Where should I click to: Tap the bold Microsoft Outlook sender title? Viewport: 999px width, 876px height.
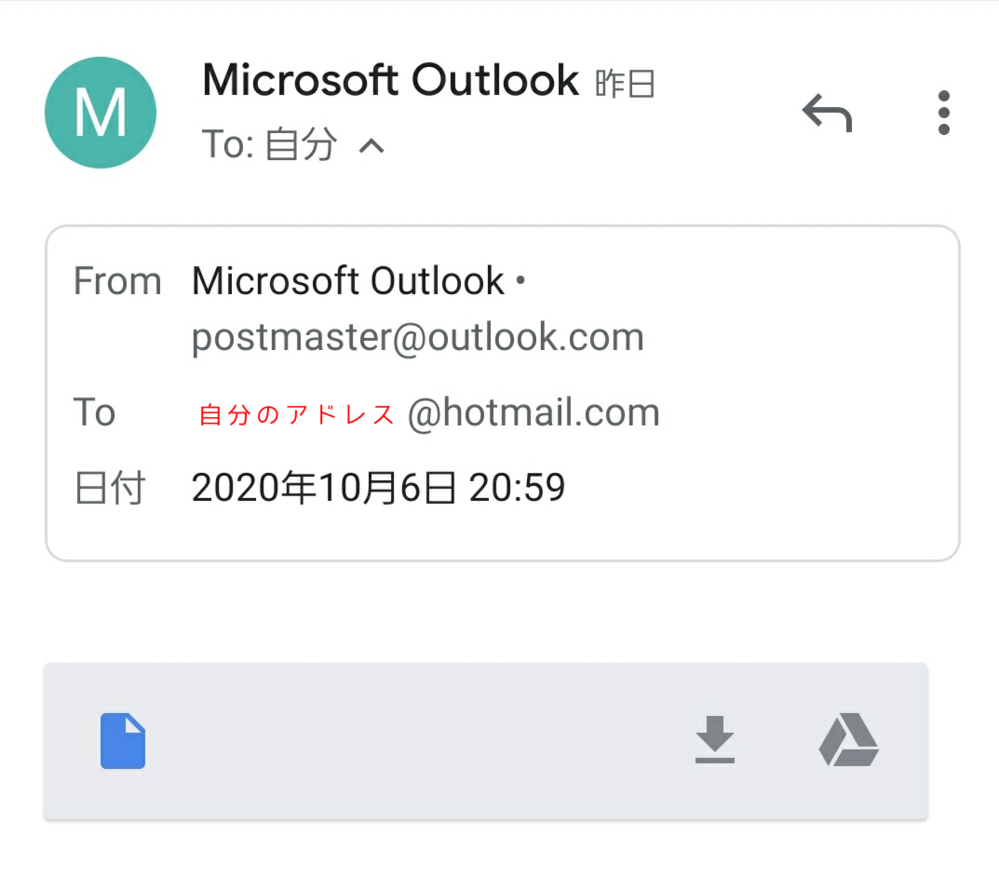click(x=390, y=80)
